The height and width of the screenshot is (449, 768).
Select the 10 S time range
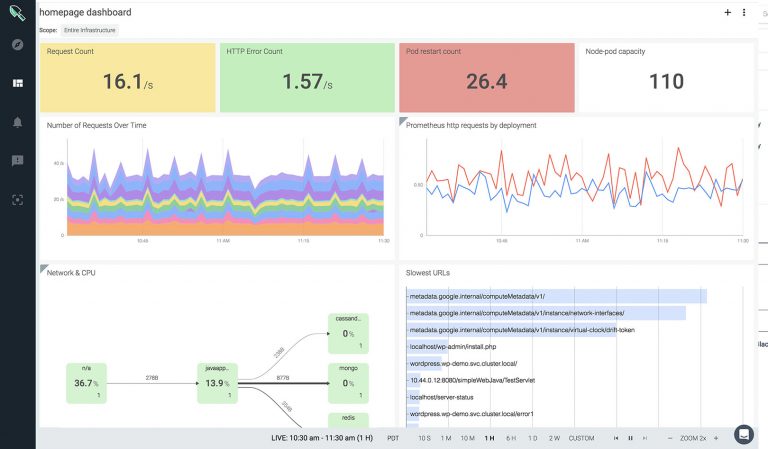tap(424, 439)
